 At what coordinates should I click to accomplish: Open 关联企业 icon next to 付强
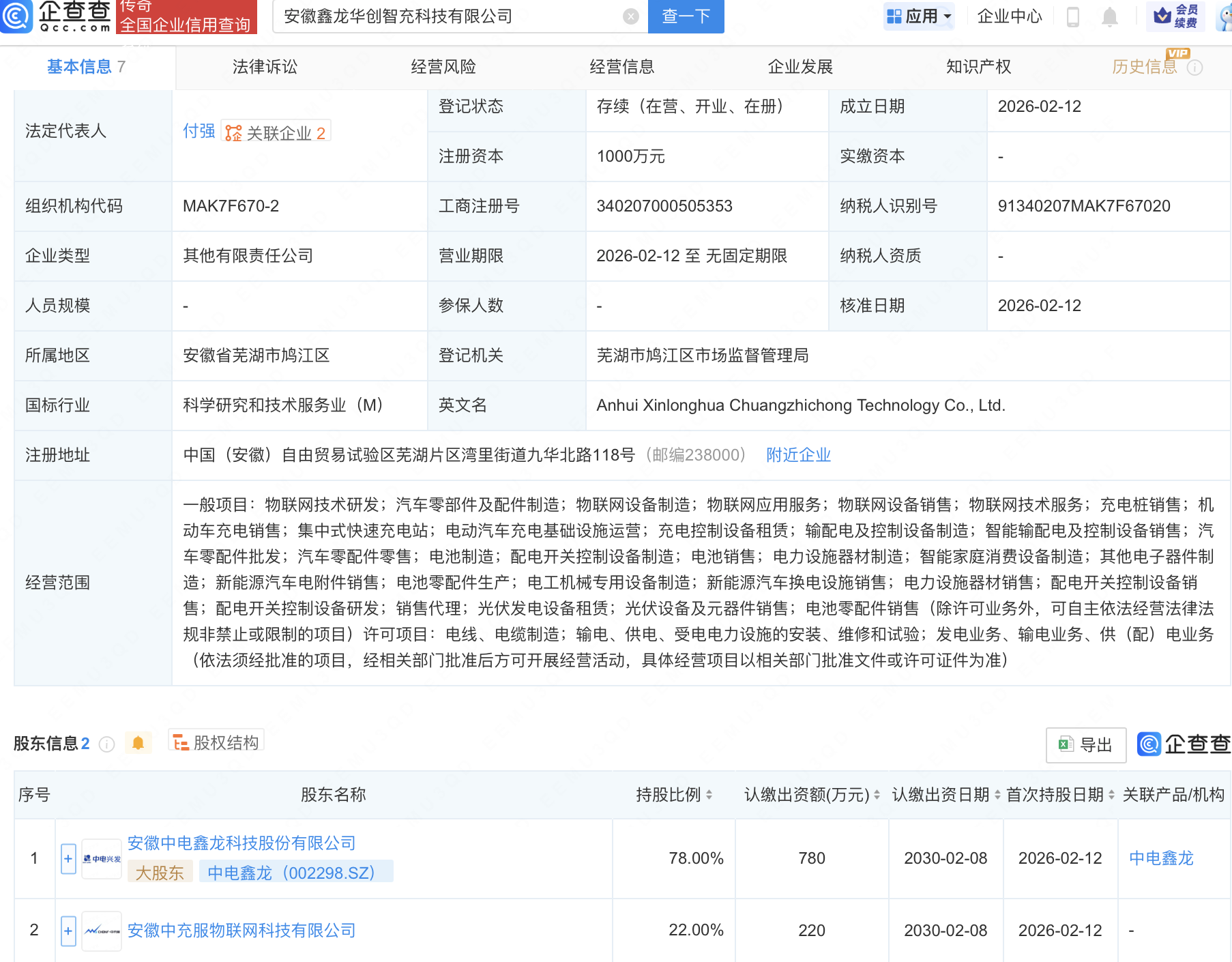point(233,133)
